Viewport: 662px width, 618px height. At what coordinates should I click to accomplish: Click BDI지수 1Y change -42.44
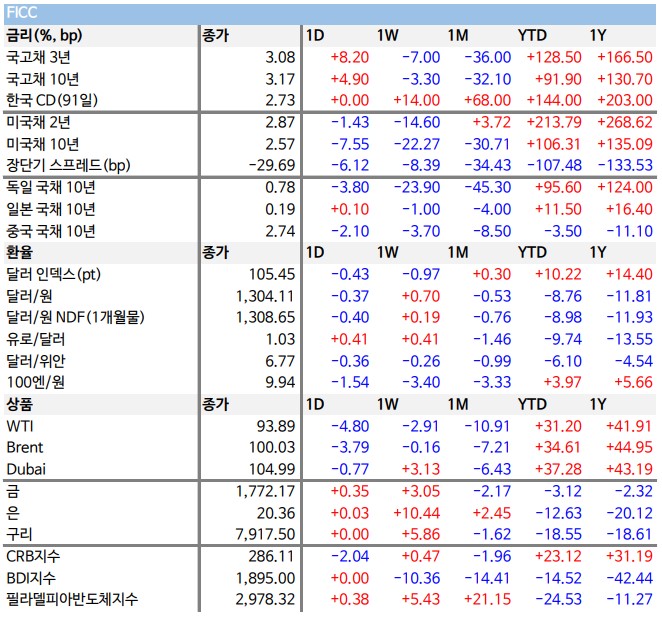click(x=630, y=578)
